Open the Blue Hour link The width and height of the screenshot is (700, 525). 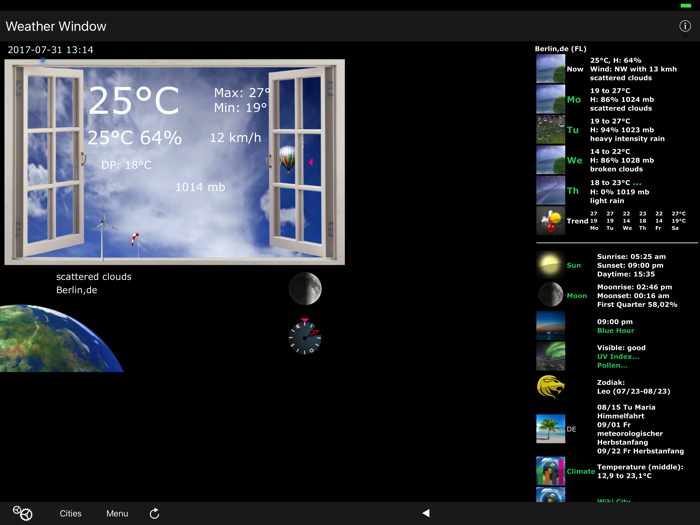tap(616, 330)
